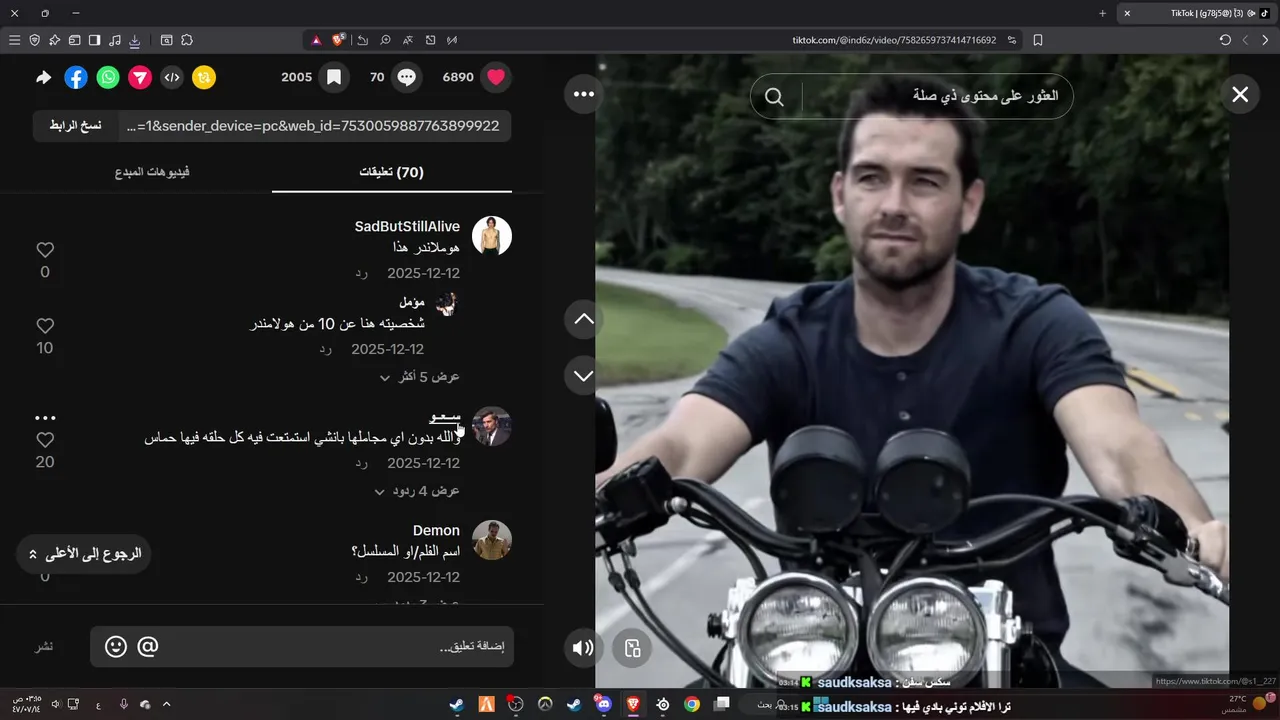The height and width of the screenshot is (720, 1280).
Task: Open SadButStillAlive profile avatar
Action: point(492,236)
